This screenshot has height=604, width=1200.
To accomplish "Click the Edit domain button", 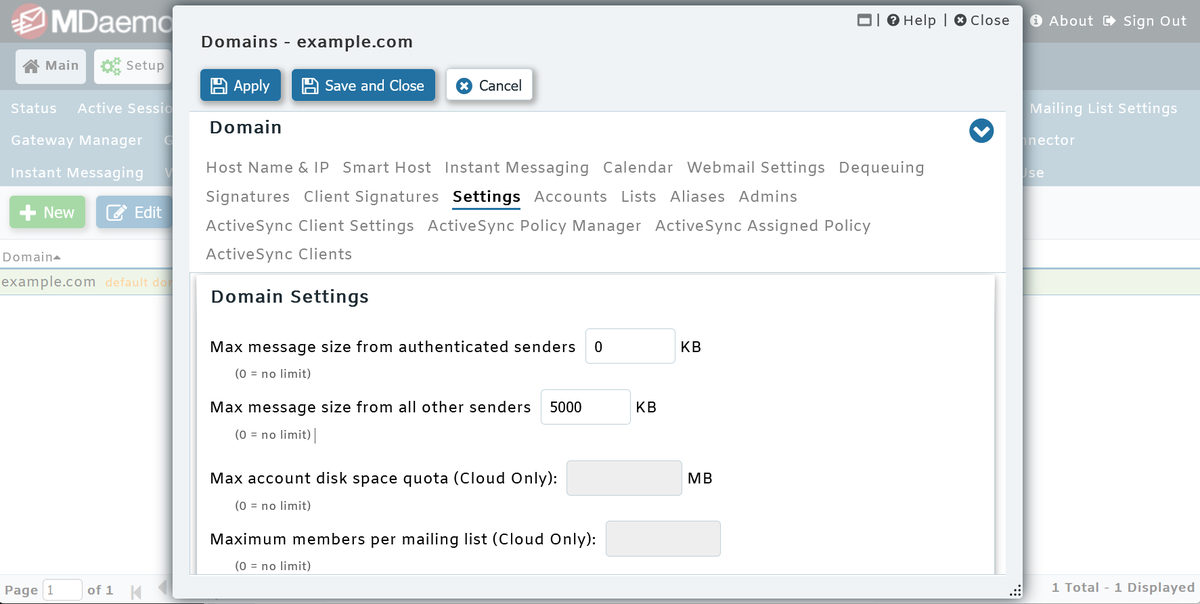I will [134, 212].
